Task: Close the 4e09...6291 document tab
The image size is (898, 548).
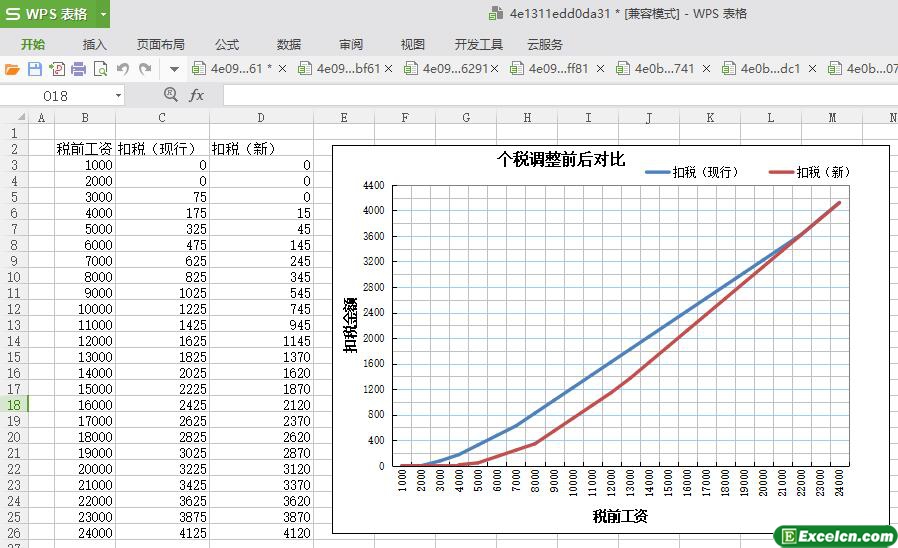Action: [495, 69]
